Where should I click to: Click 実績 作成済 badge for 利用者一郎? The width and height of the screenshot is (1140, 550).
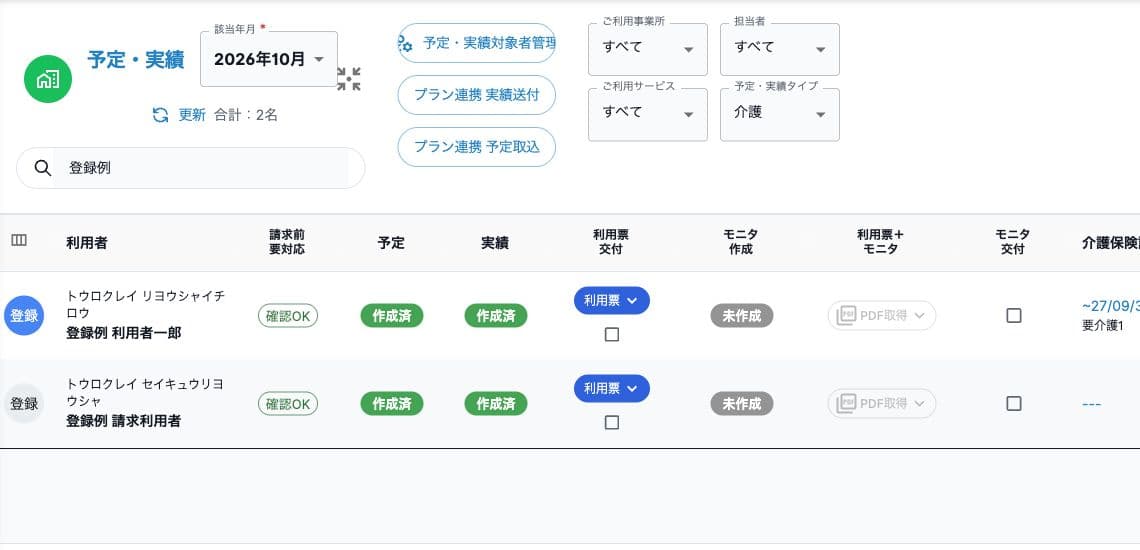point(496,316)
